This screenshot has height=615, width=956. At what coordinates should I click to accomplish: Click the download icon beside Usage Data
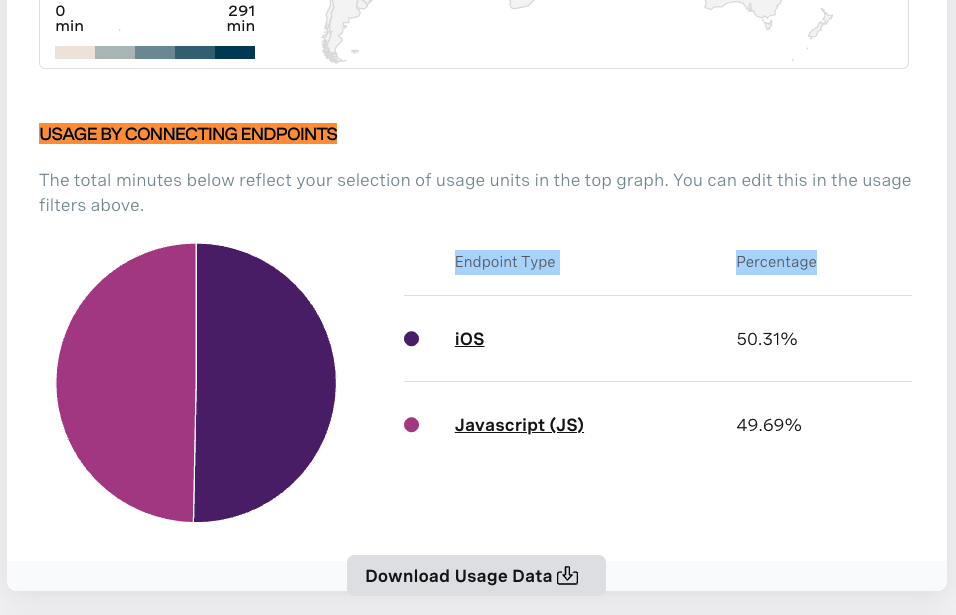(x=567, y=575)
